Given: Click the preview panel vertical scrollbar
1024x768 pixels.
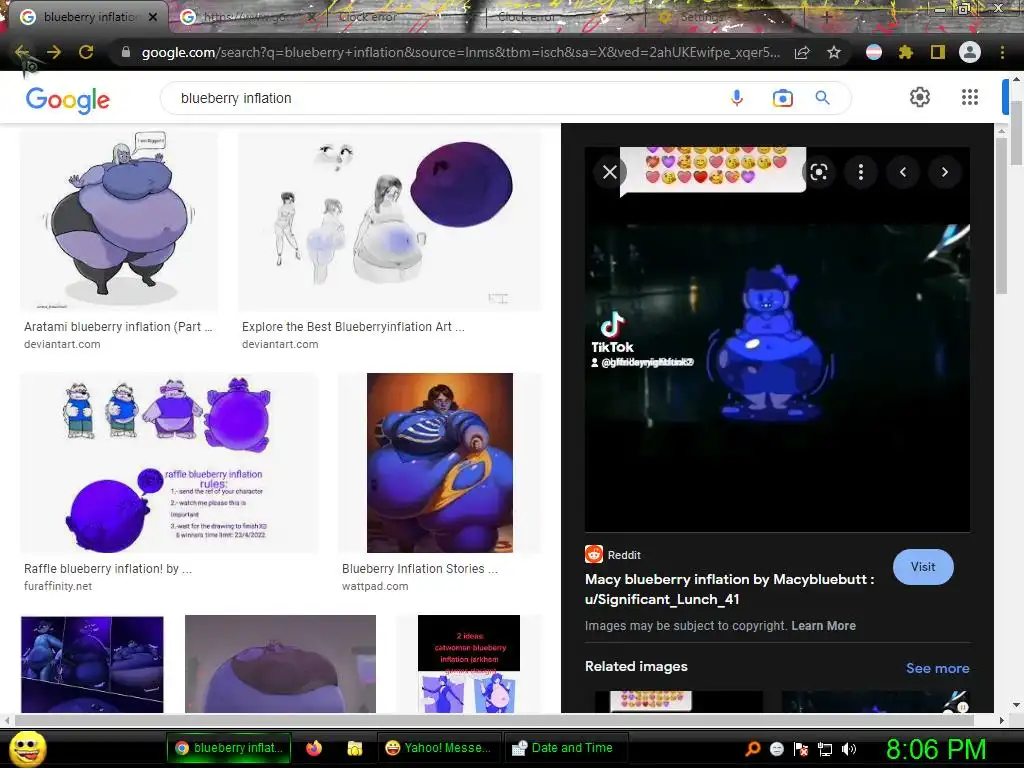Looking at the screenshot, I should 1001,216.
